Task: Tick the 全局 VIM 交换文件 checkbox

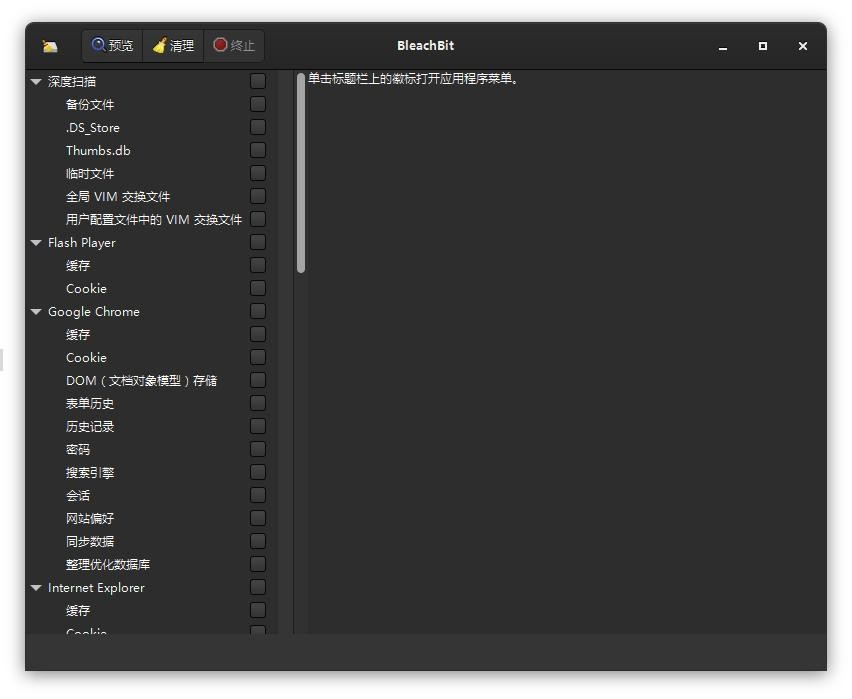Action: pyautogui.click(x=258, y=196)
